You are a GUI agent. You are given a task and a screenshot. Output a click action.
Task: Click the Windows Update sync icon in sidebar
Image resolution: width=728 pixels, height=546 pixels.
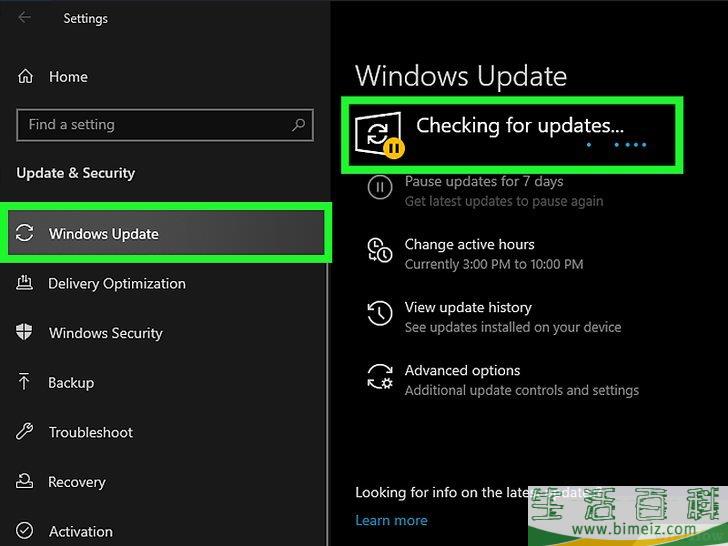pos(26,234)
